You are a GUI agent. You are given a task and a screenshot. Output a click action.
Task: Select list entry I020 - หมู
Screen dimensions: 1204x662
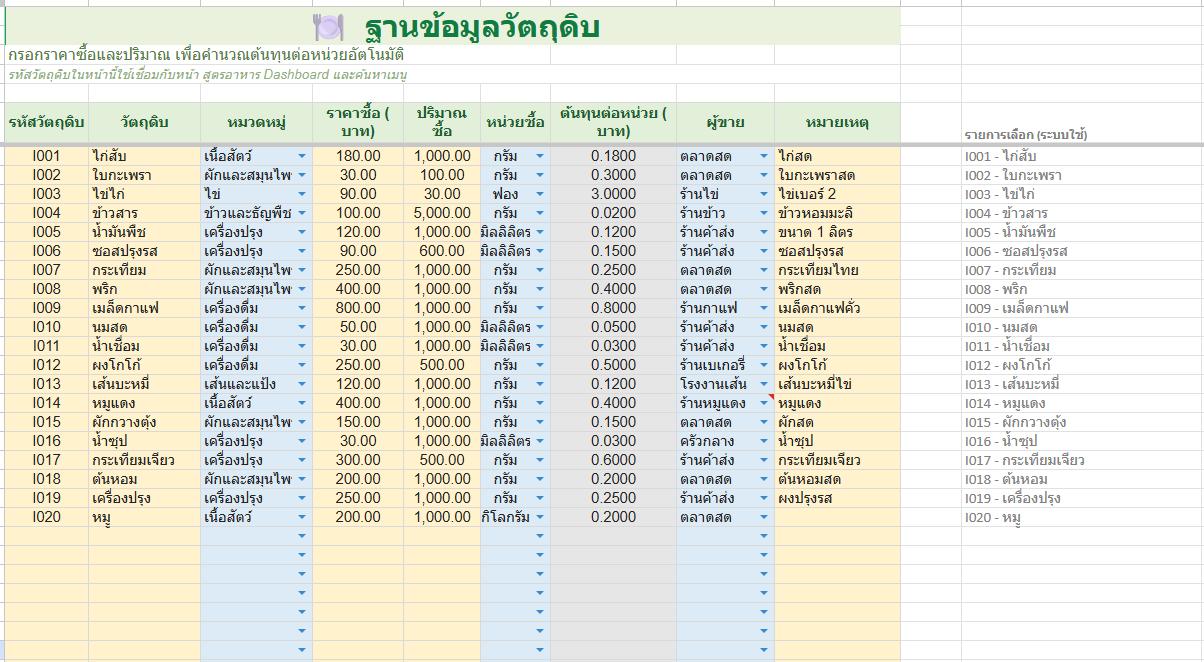coord(992,517)
